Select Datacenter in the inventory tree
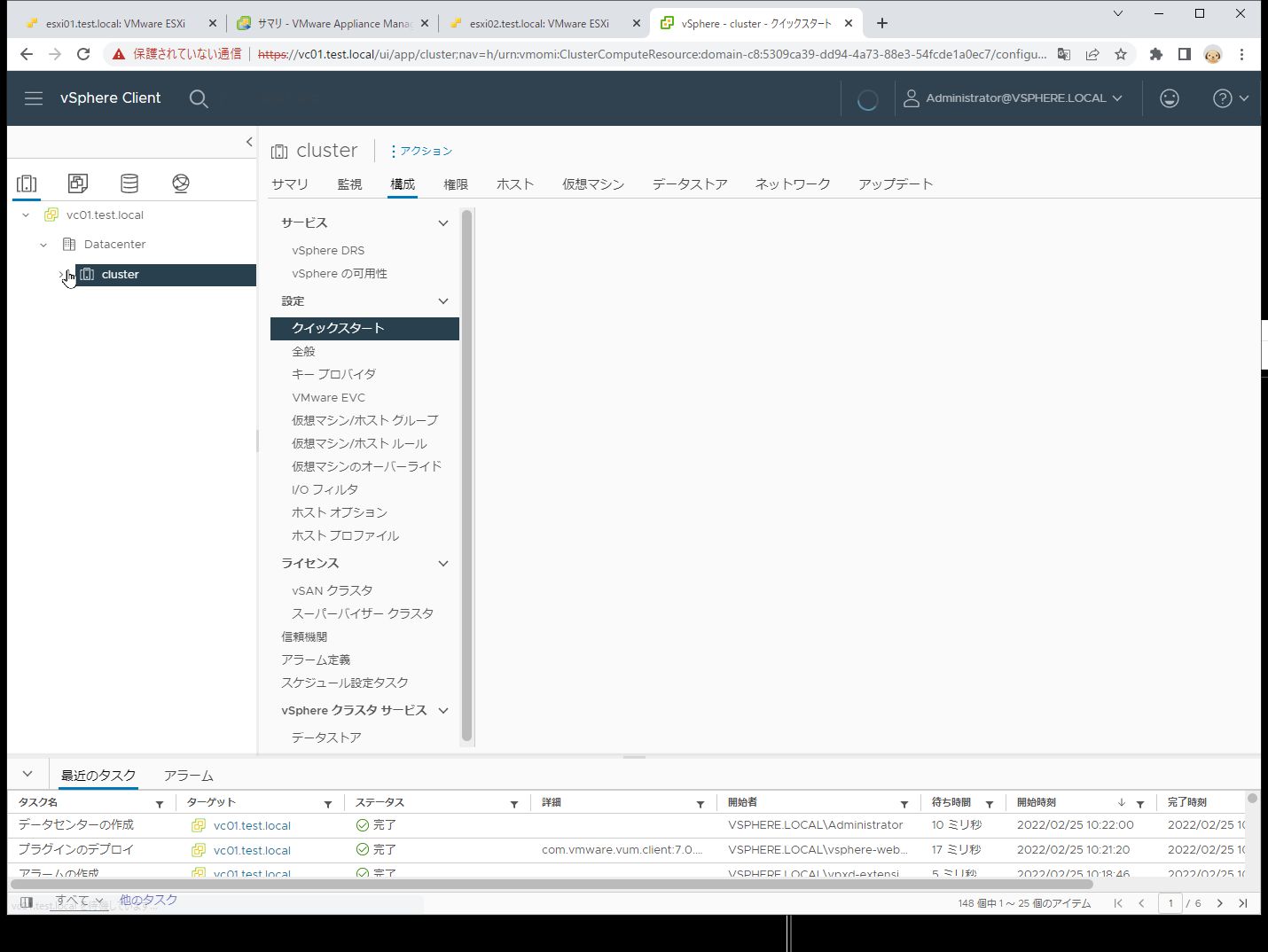Image resolution: width=1268 pixels, height=952 pixels. (114, 245)
